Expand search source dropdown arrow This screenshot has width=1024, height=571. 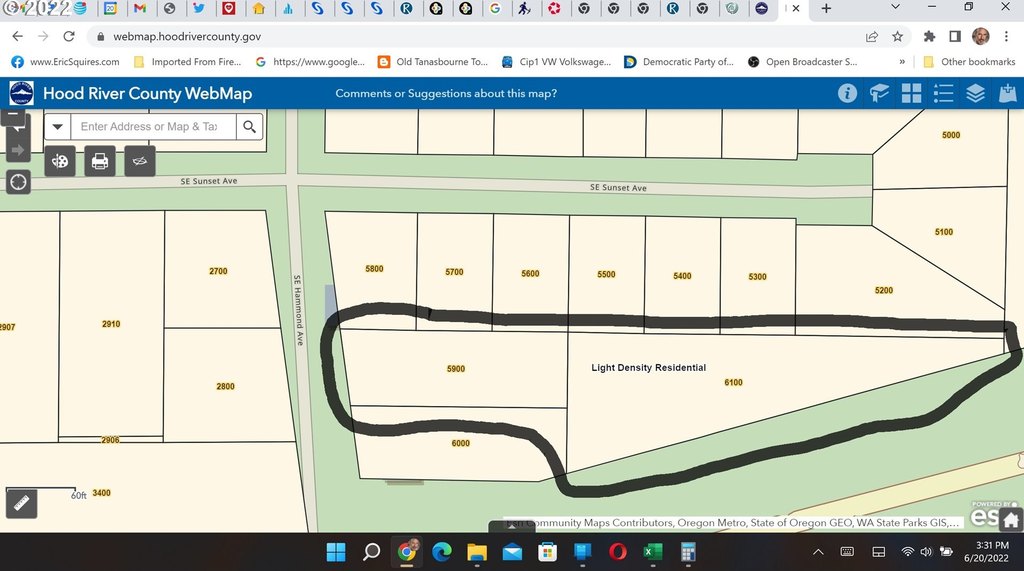(x=57, y=127)
